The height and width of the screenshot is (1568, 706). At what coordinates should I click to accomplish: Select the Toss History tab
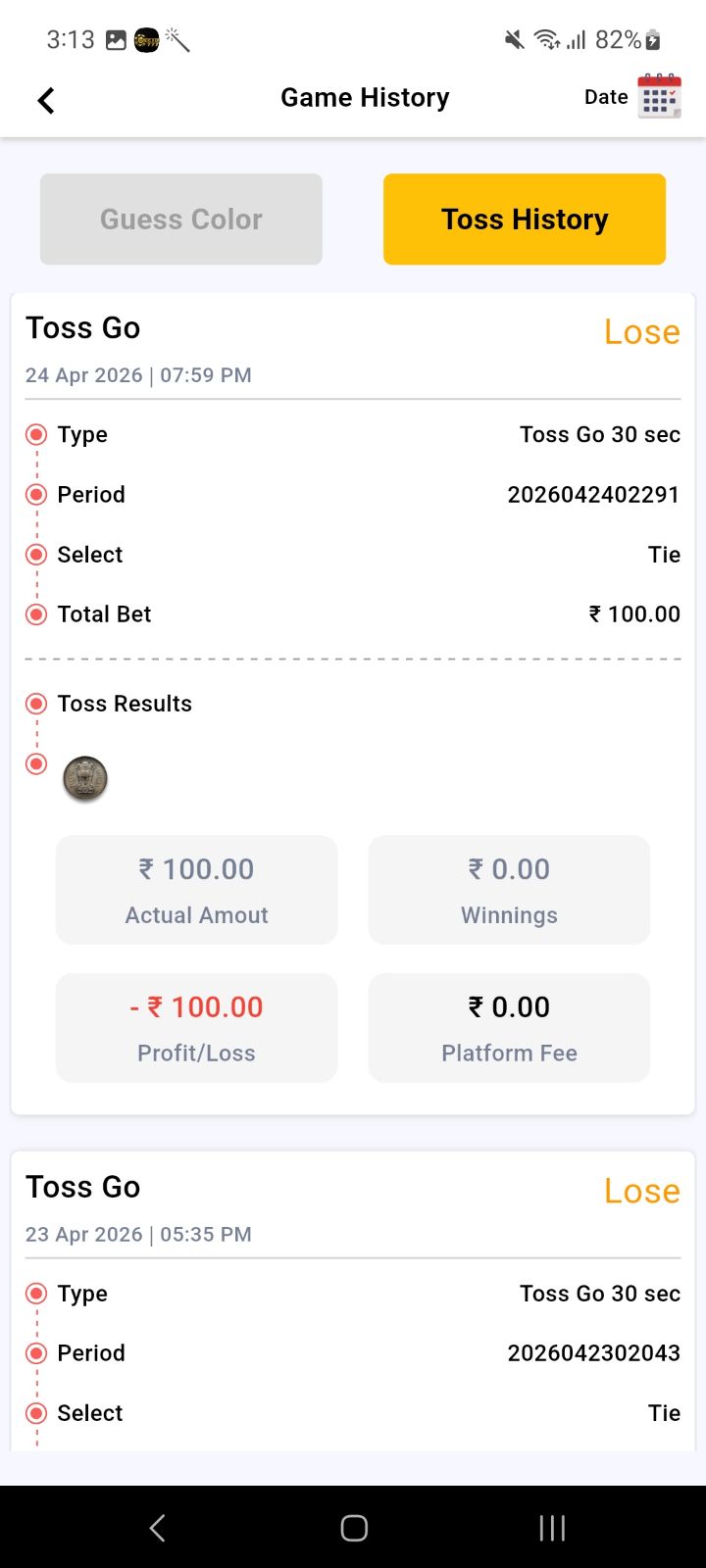click(x=525, y=220)
